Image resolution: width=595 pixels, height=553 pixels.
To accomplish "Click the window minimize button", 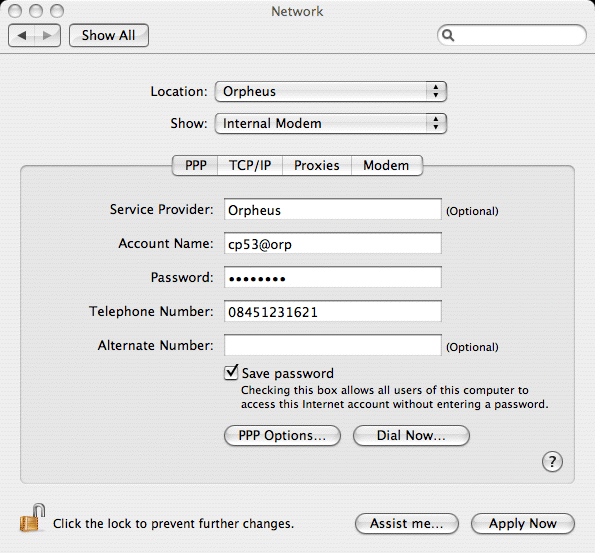I will 36,11.
